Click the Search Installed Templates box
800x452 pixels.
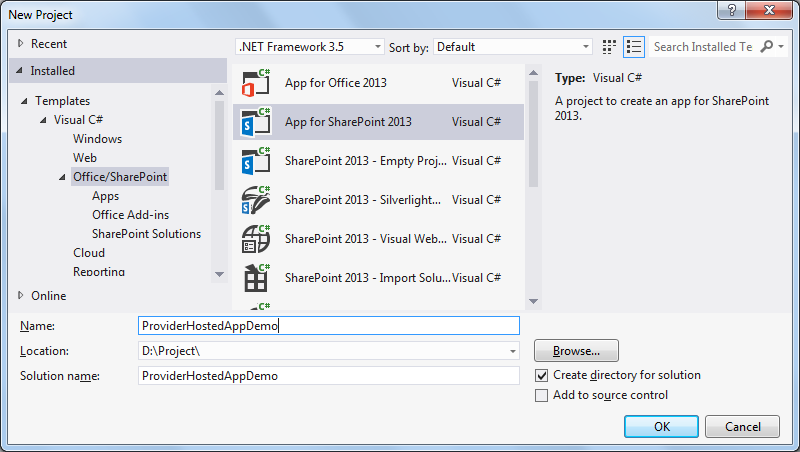tap(703, 47)
